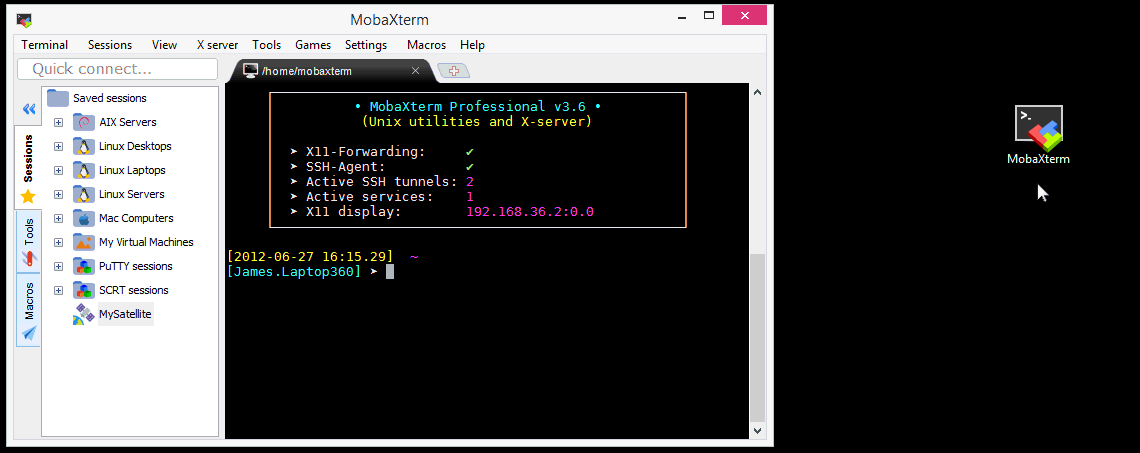Click the My Virtual Machines folder icon

tap(84, 242)
